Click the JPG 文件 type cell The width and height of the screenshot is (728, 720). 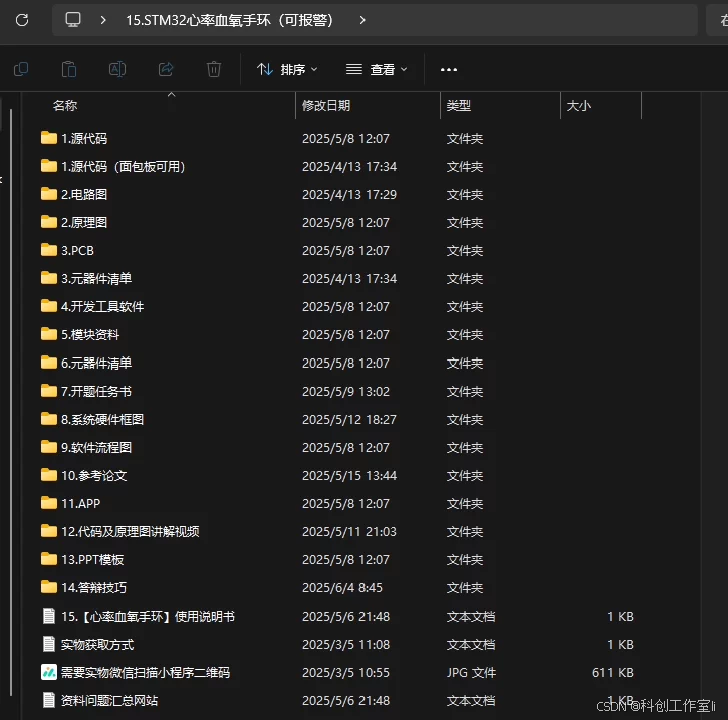[471, 672]
